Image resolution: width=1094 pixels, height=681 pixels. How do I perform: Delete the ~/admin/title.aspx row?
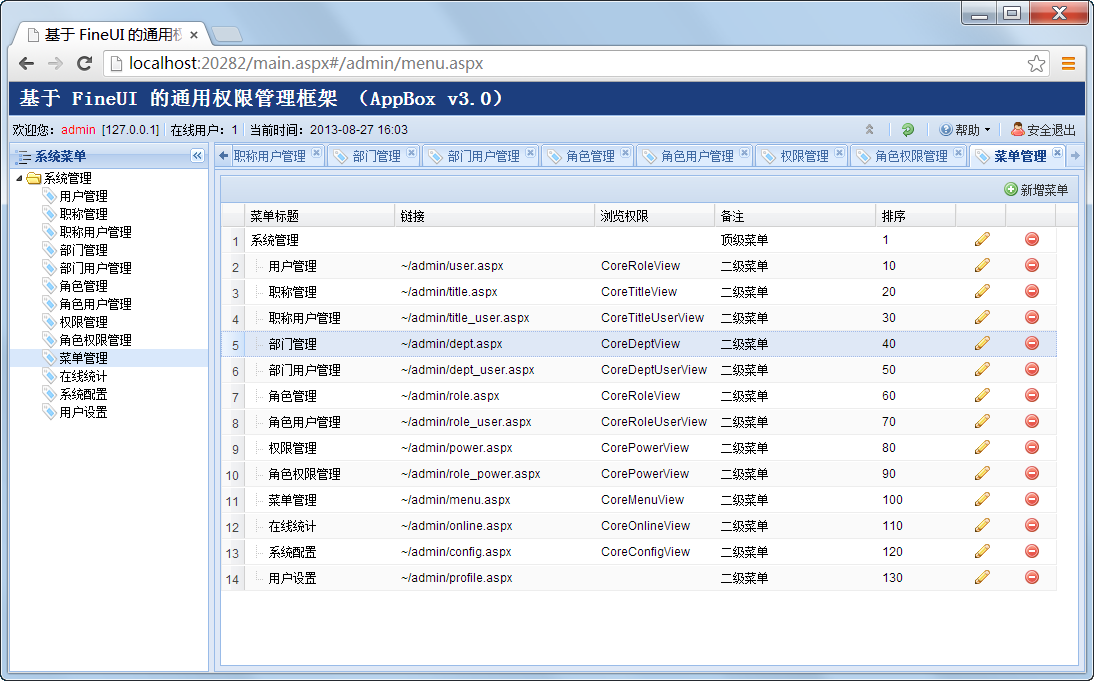pyautogui.click(x=1032, y=291)
